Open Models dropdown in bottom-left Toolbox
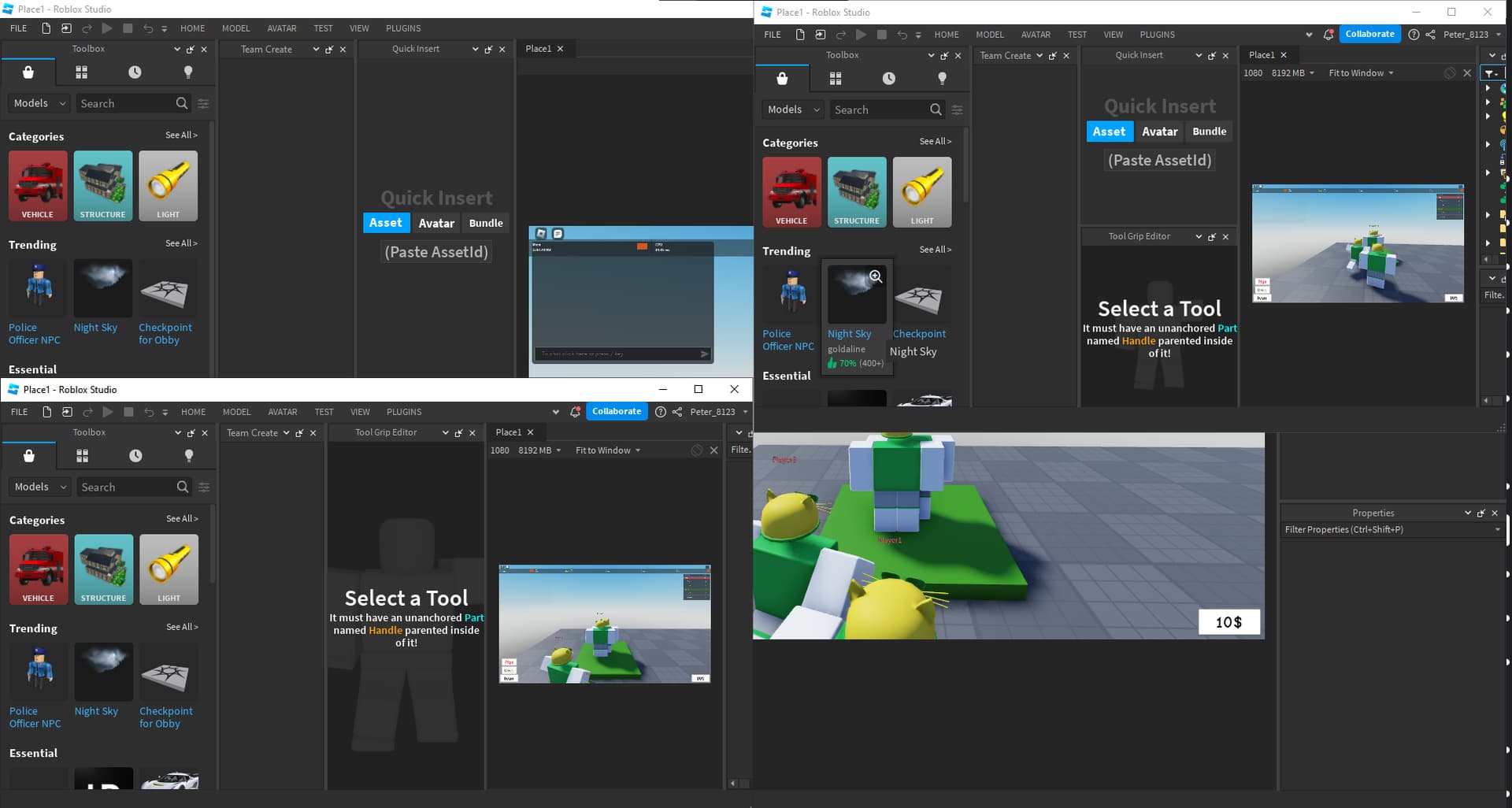The height and width of the screenshot is (808, 1512). 40,487
